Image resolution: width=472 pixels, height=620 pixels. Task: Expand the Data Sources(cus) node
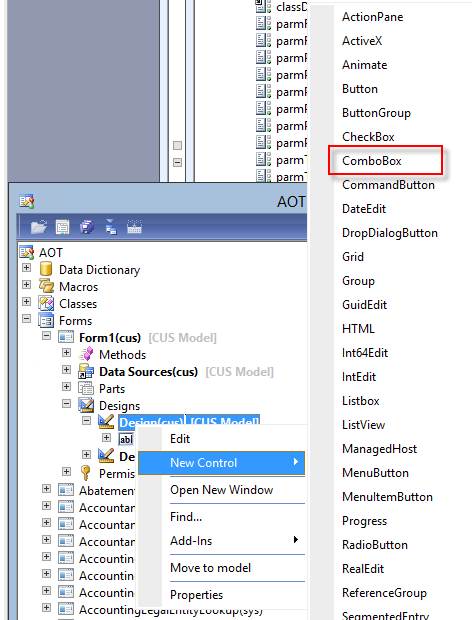click(66, 370)
